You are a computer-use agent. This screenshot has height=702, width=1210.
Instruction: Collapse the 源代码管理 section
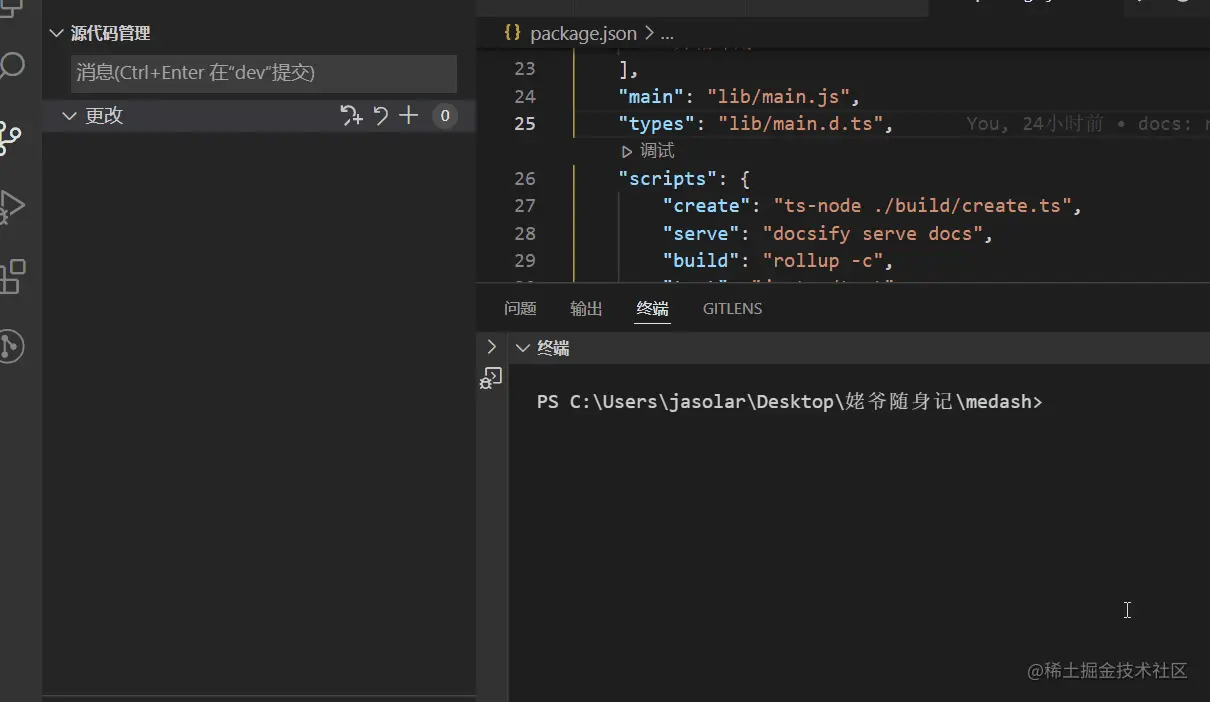[55, 33]
